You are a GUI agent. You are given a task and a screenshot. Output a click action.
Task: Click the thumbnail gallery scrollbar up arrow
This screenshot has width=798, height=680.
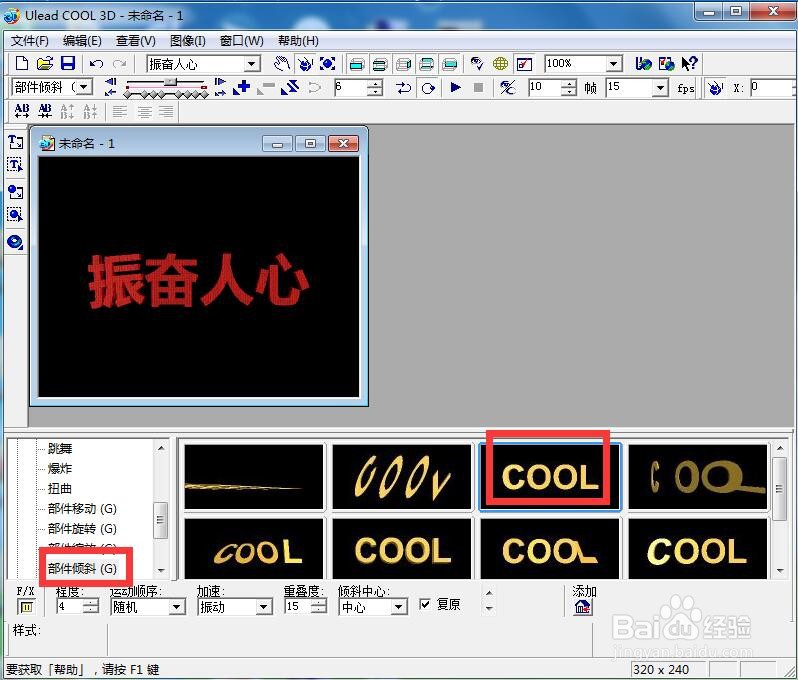780,448
